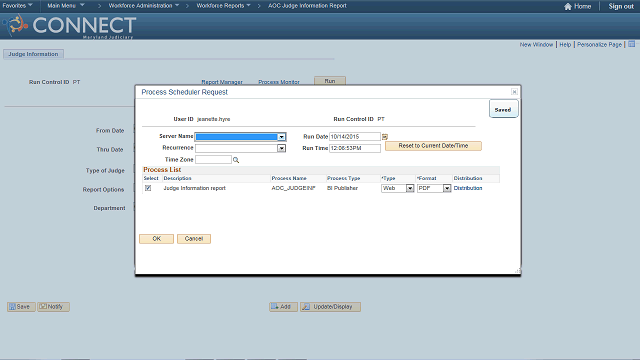Open the Type dropdown showing Web
Viewport: 640px width, 360px height.
[x=410, y=188]
